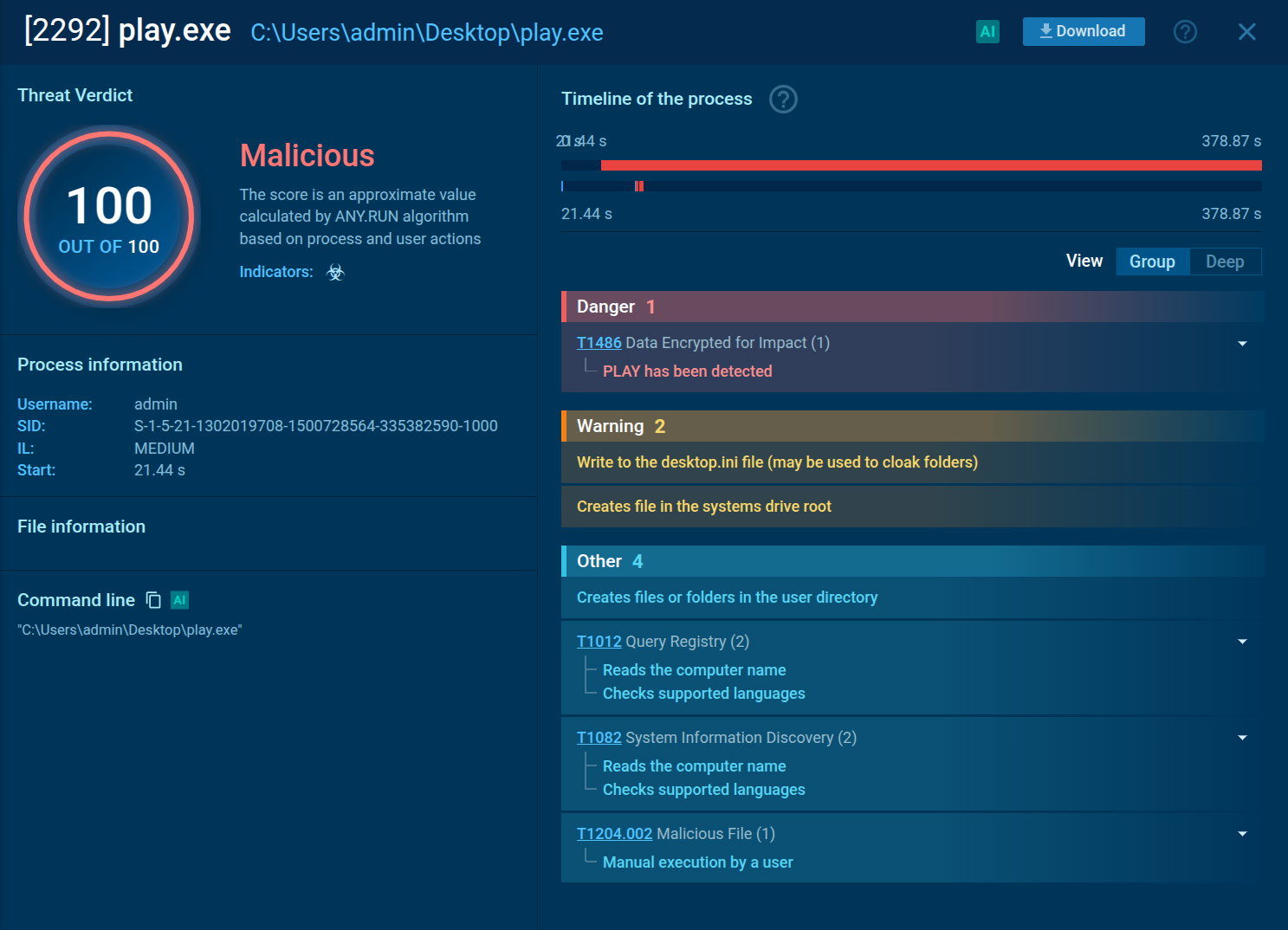Collapse the T1204.002 Malicious File entry
Viewport: 1288px width, 930px height.
(1242, 834)
